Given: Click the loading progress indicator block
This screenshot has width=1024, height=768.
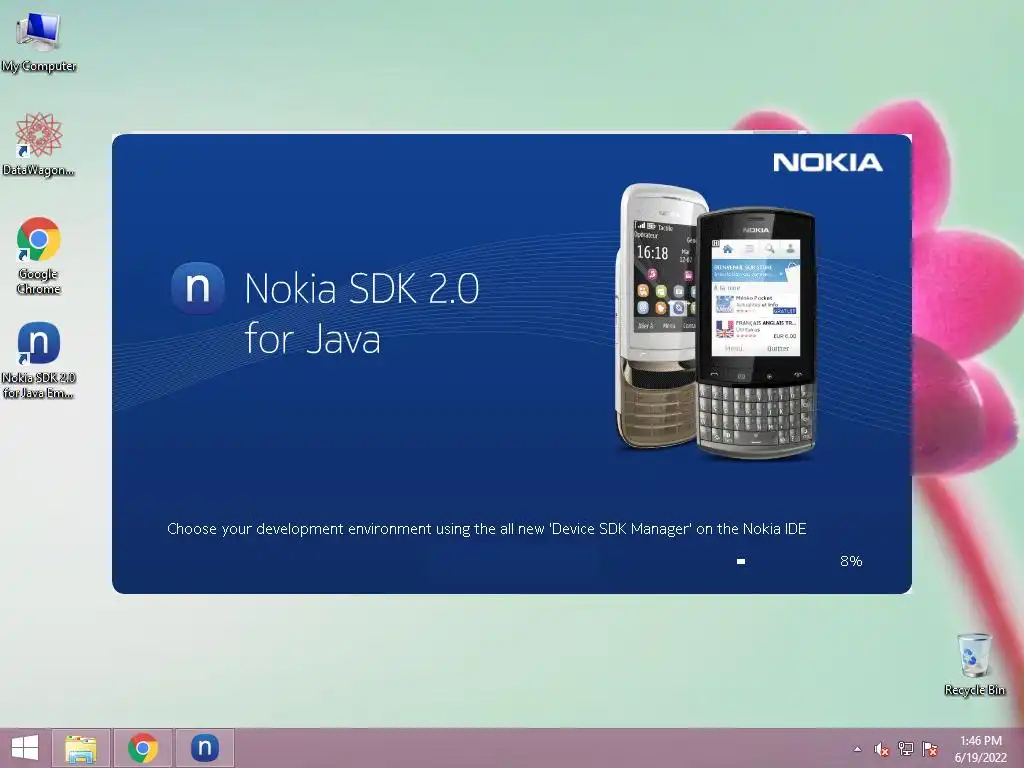Looking at the screenshot, I should click(741, 561).
